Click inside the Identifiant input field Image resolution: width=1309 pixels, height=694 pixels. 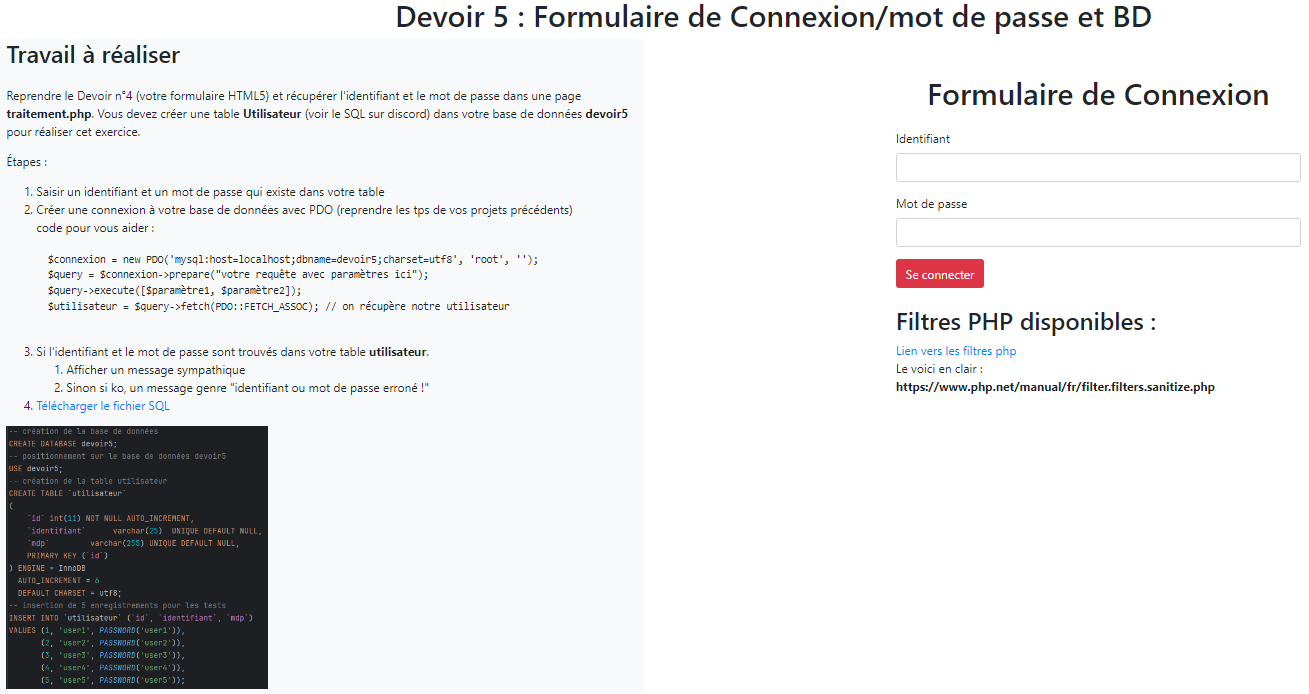pyautogui.click(x=1097, y=167)
